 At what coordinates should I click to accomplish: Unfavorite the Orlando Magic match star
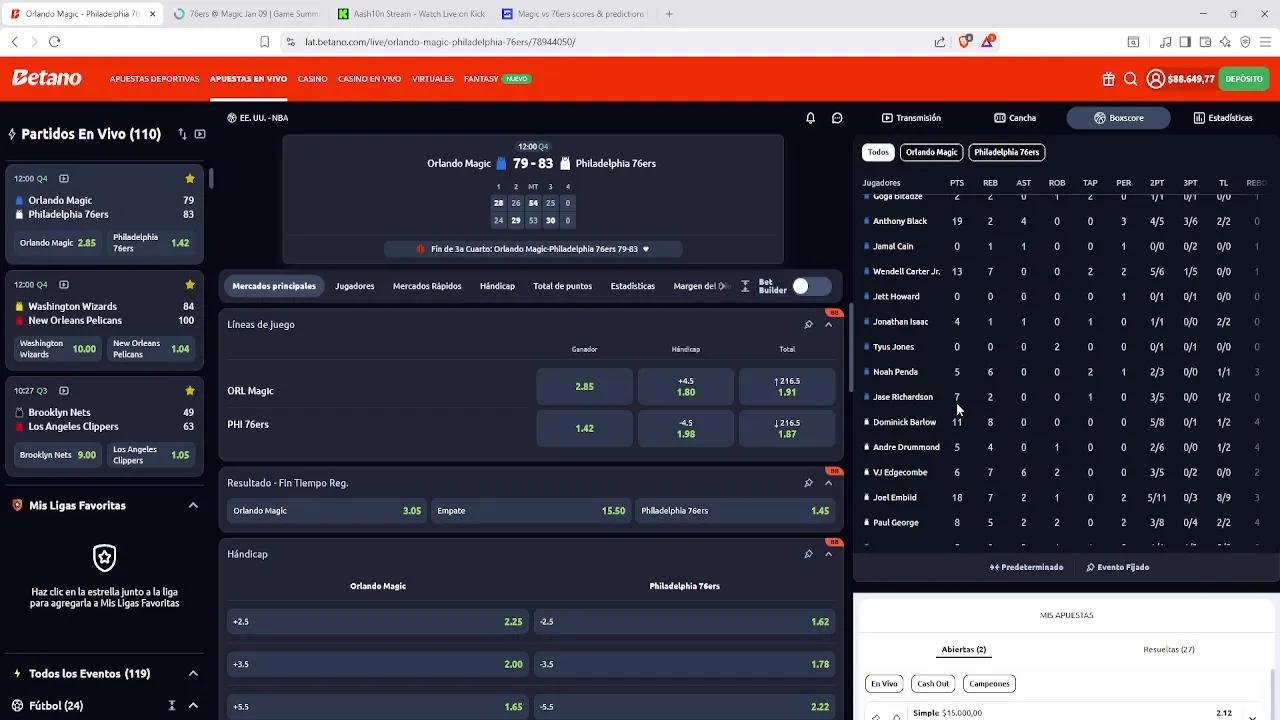coord(190,179)
